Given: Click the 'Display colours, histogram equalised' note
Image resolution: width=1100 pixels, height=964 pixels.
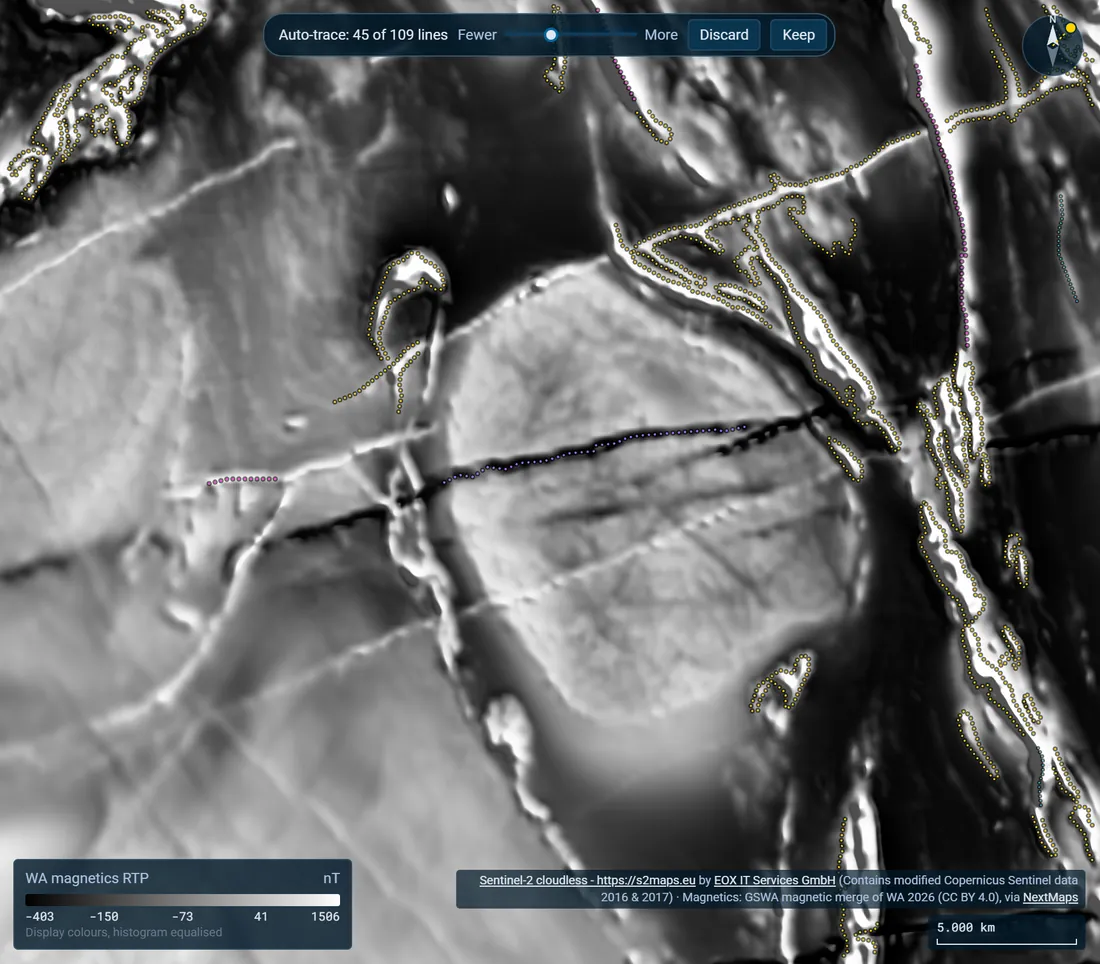Looking at the screenshot, I should point(123,932).
